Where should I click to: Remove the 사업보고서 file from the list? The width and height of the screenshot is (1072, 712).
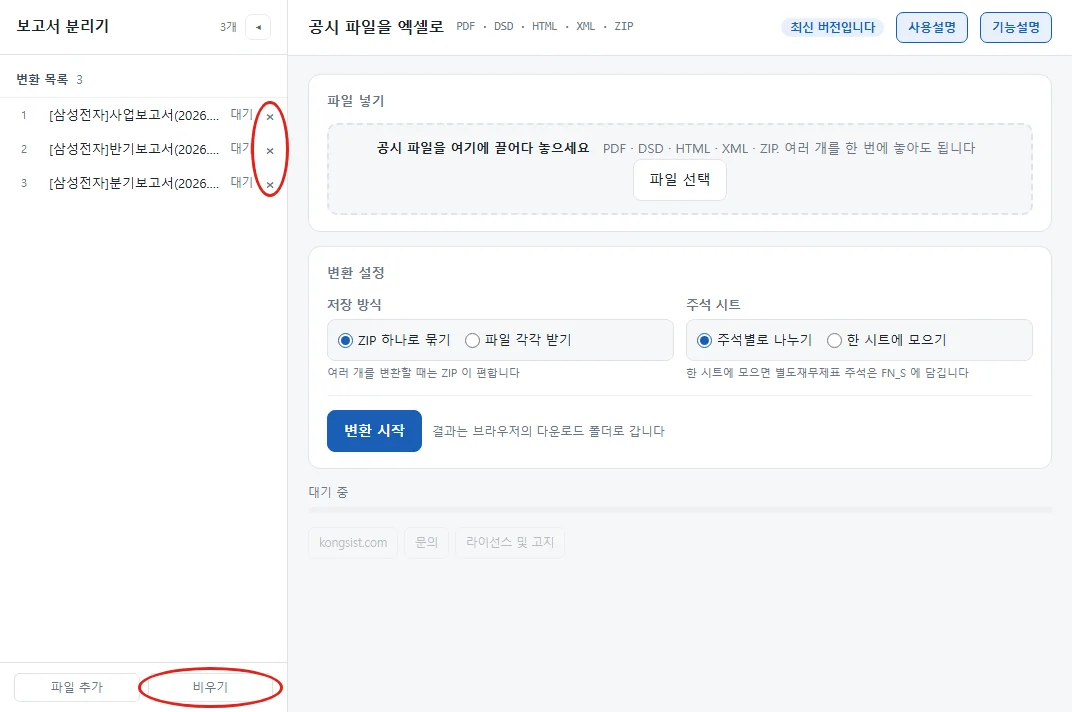pyautogui.click(x=270, y=116)
